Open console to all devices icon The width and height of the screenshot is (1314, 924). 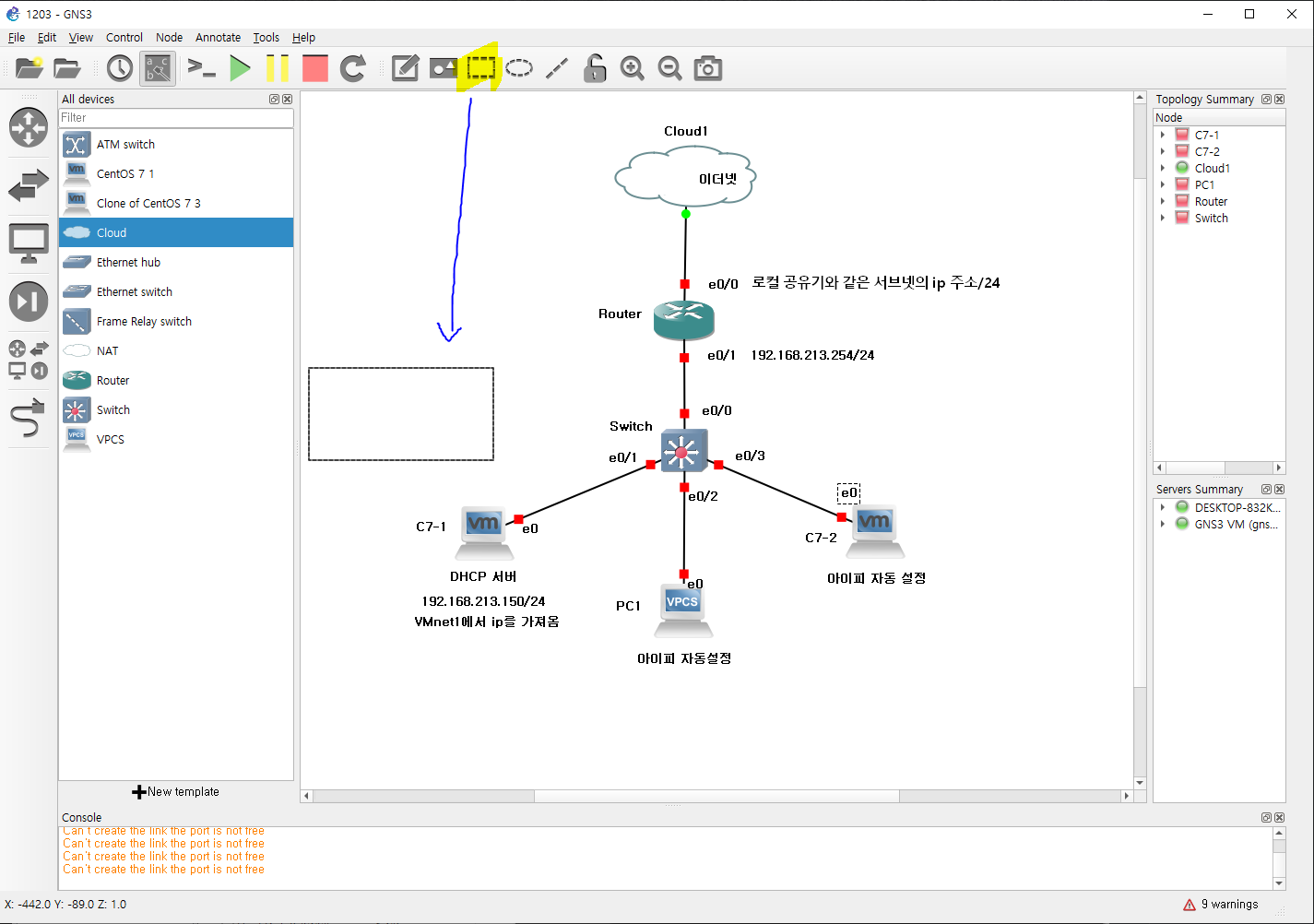tap(201, 68)
